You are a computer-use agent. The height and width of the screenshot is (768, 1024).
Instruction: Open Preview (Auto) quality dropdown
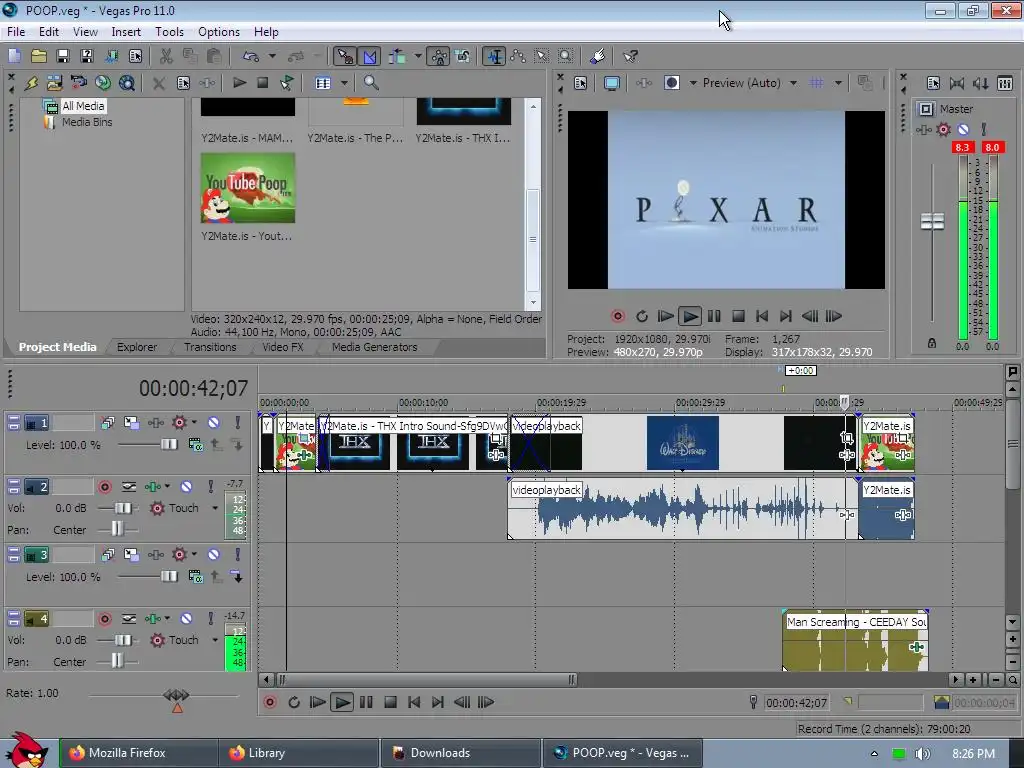coord(793,83)
